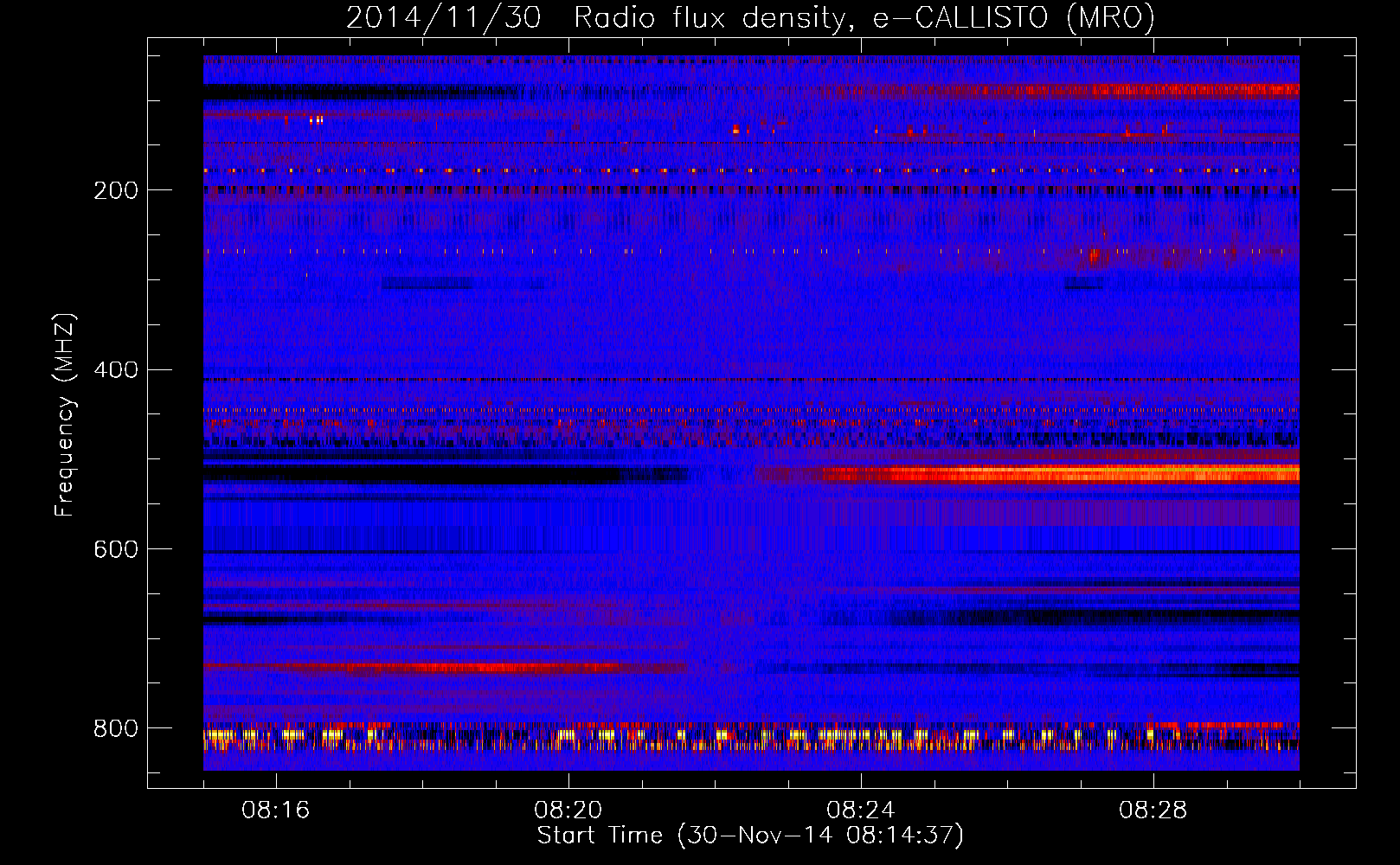Click the '200' frequency tick label

tap(116, 190)
